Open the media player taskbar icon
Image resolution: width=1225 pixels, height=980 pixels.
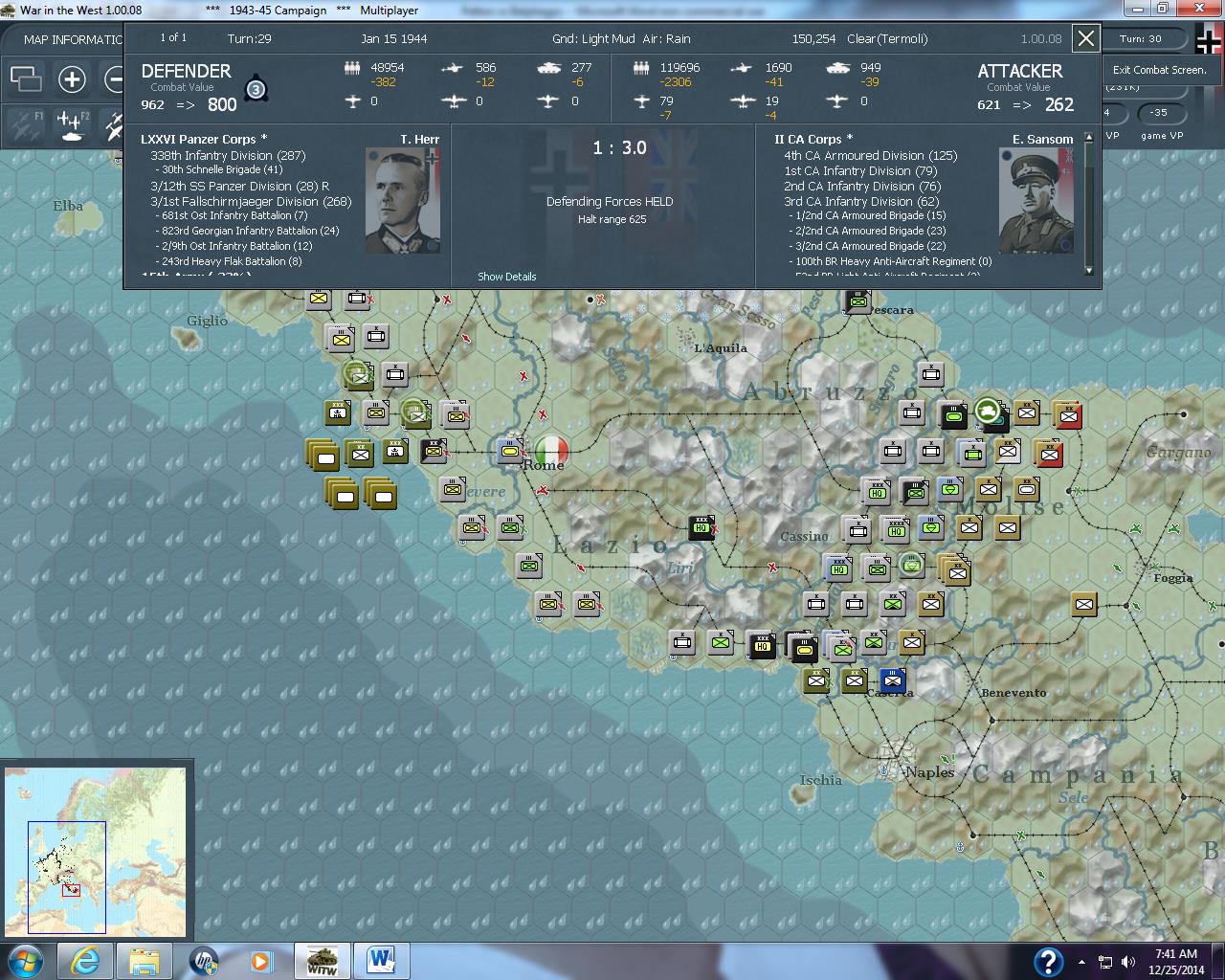(x=260, y=960)
